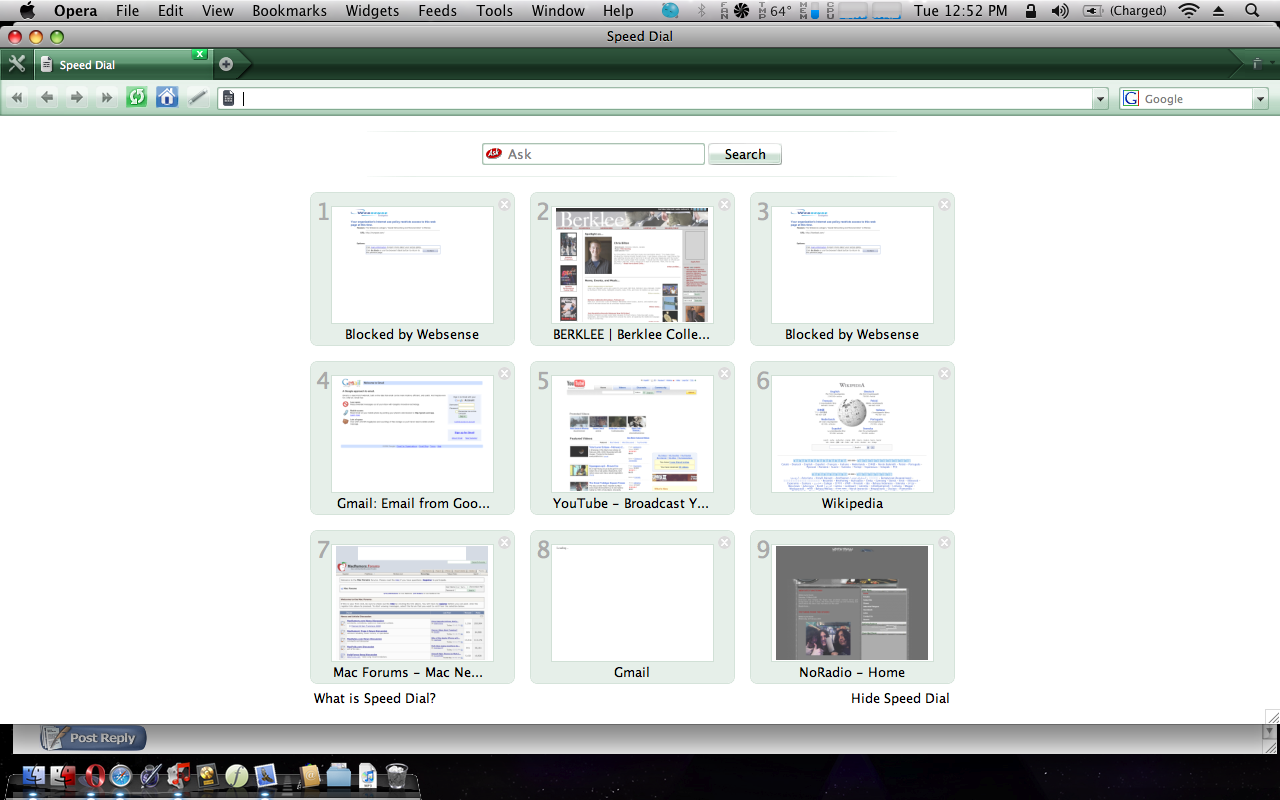The image size is (1280, 800).
Task: Click Post Reply button in background window
Action: point(94,738)
